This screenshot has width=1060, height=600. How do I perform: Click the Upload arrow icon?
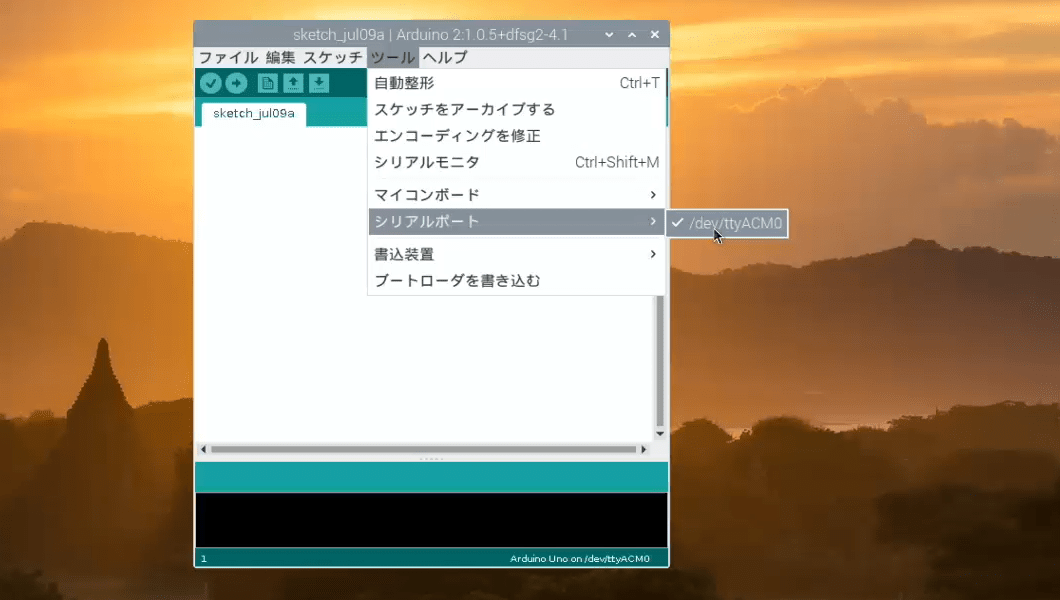(x=237, y=83)
